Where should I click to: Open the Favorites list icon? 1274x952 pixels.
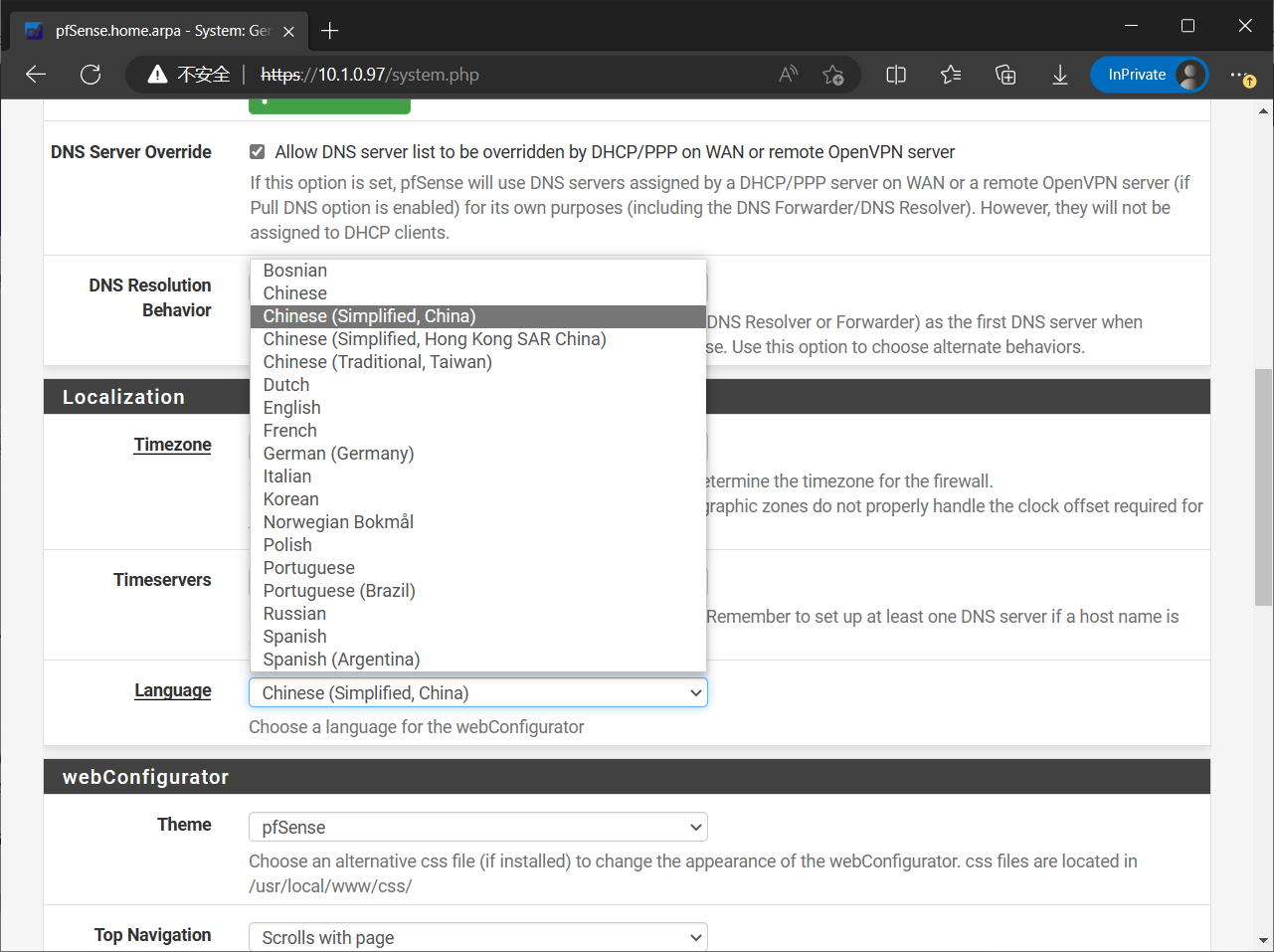[x=951, y=75]
